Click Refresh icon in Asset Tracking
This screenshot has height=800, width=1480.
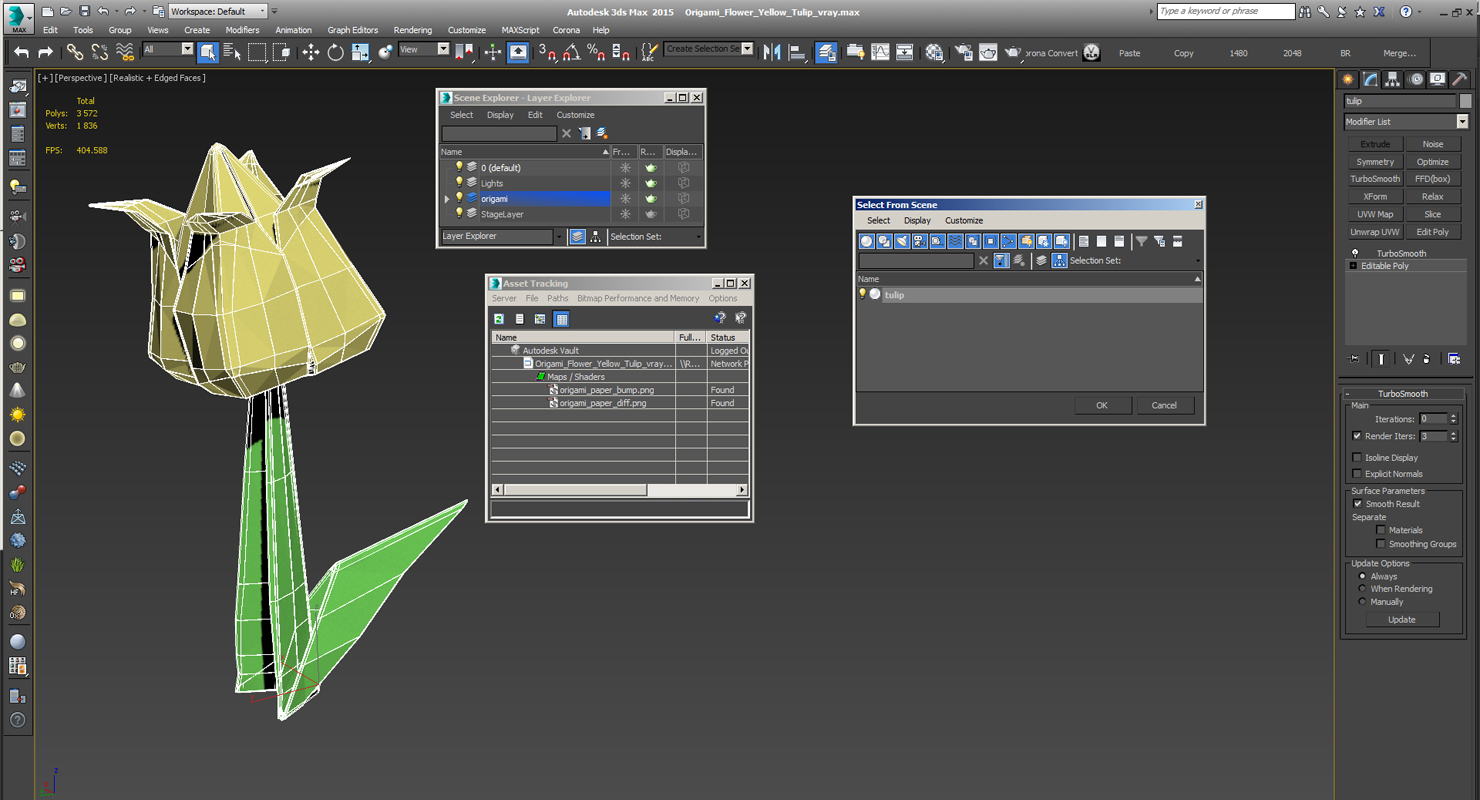pyautogui.click(x=499, y=319)
